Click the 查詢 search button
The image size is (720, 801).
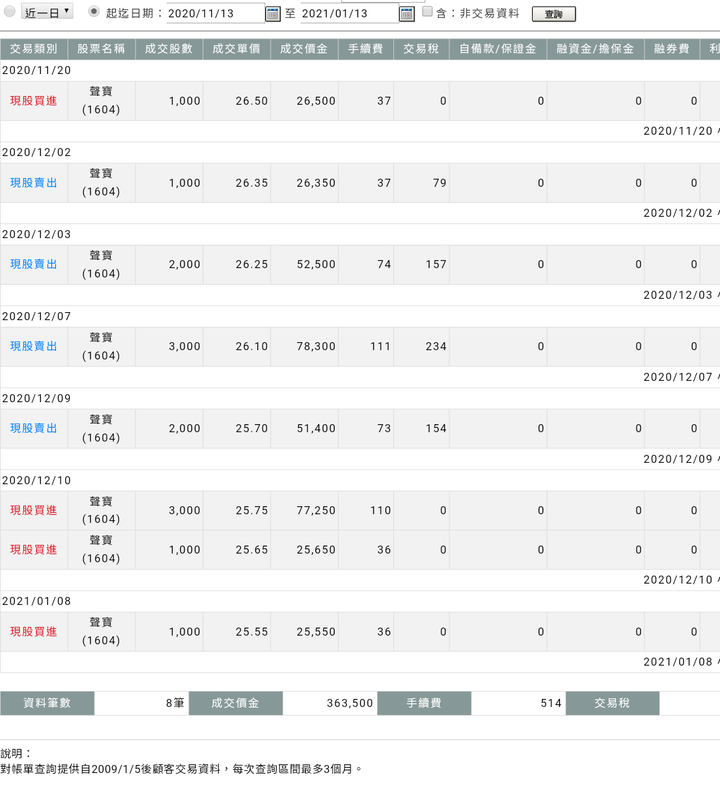[553, 14]
